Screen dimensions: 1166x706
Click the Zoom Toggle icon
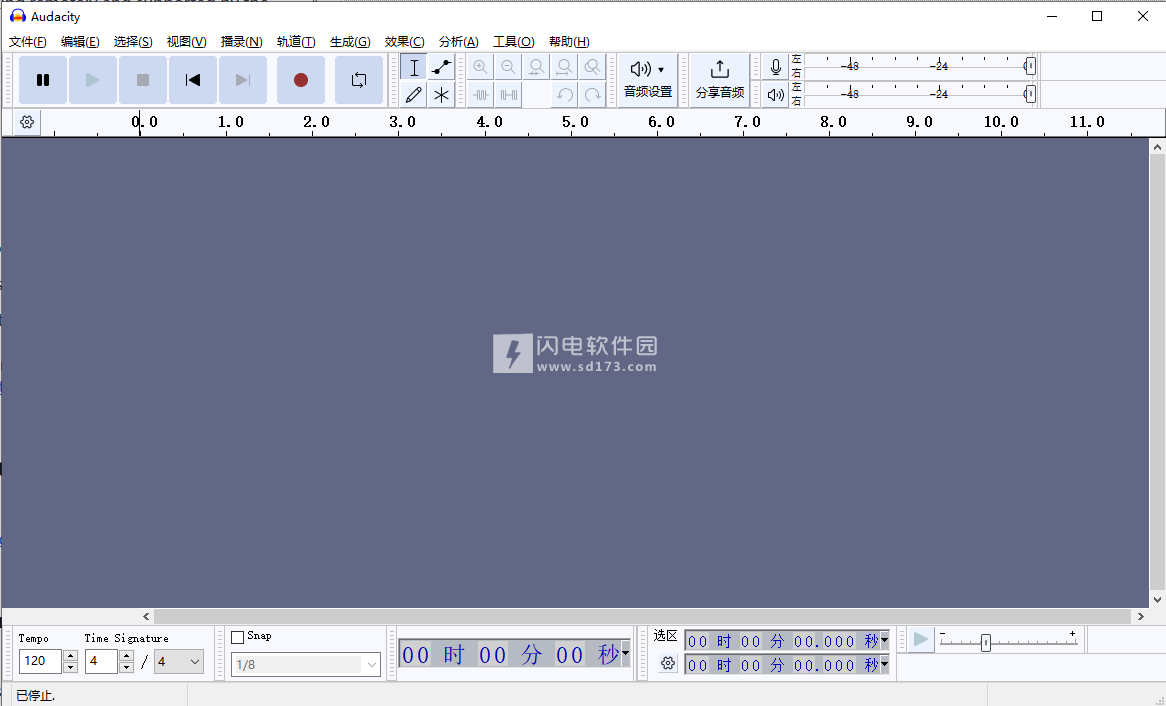593,68
